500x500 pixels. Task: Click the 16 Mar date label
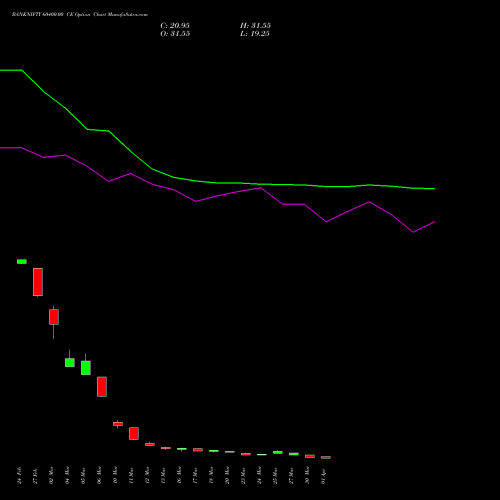pos(179,475)
